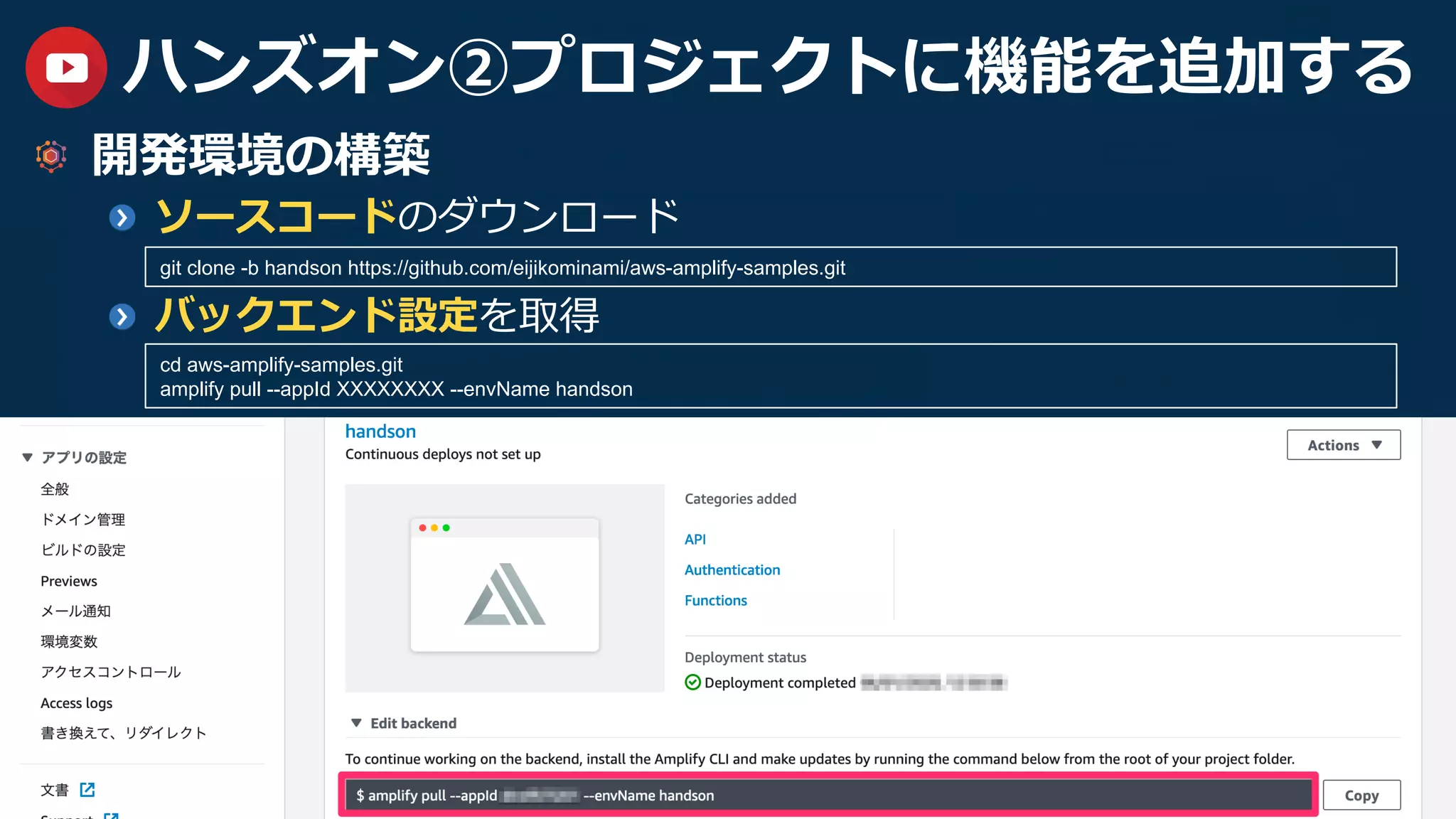Collapse the Edit backend section
1456x819 pixels.
click(x=356, y=723)
